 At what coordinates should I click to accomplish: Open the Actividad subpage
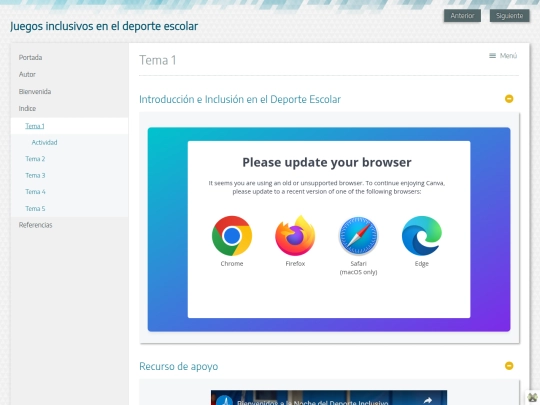pyautogui.click(x=44, y=143)
